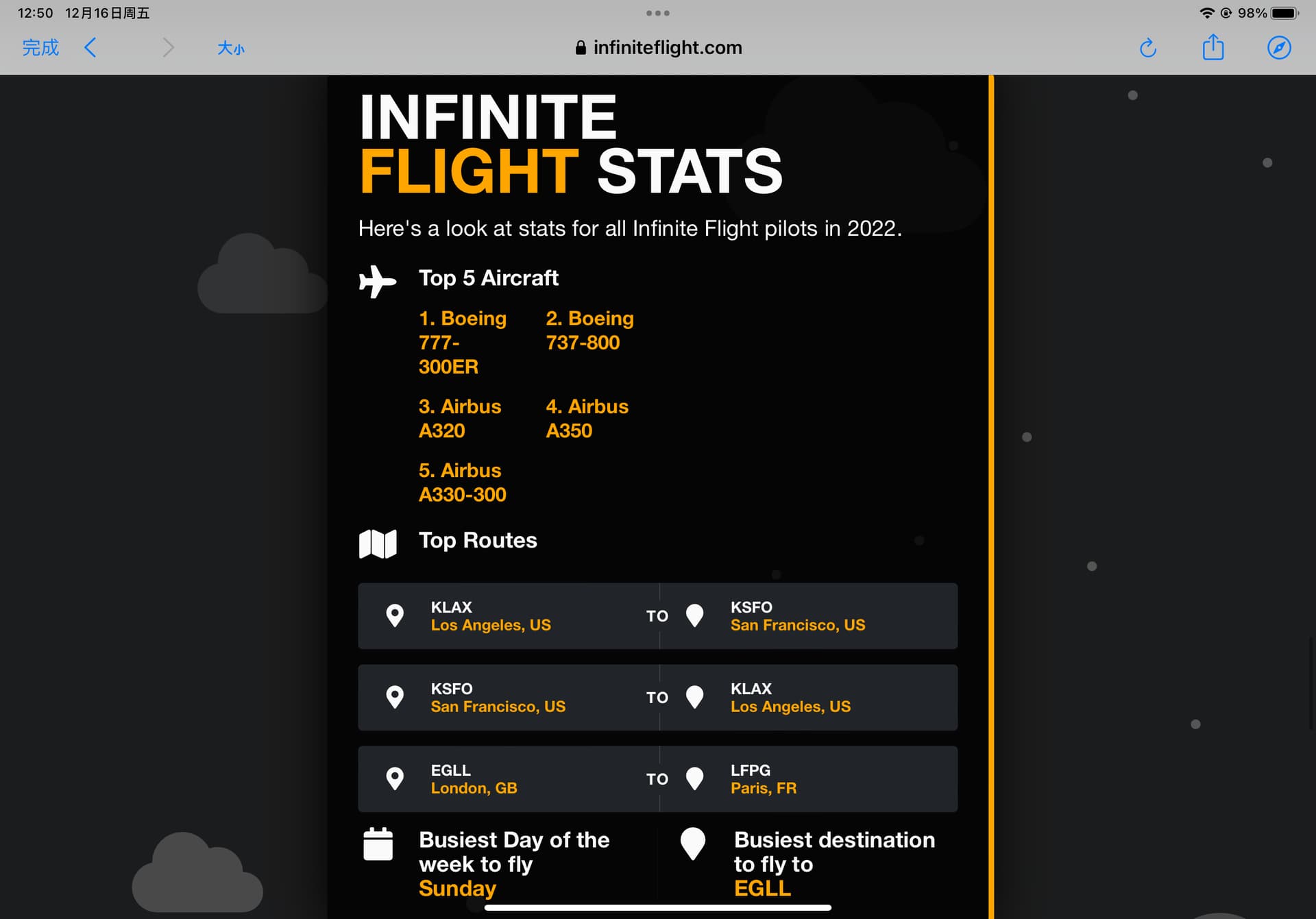1316x919 pixels.
Task: Tap the infiniteflight.com address bar
Action: (x=658, y=48)
